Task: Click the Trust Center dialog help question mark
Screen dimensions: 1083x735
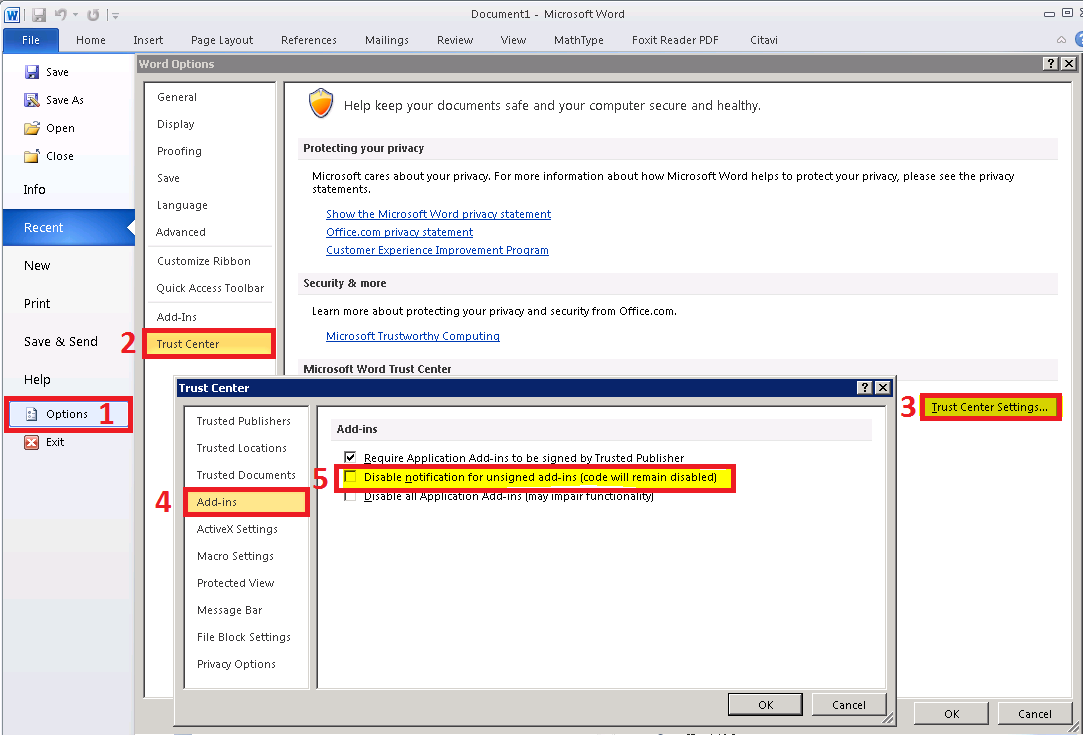Action: click(864, 388)
